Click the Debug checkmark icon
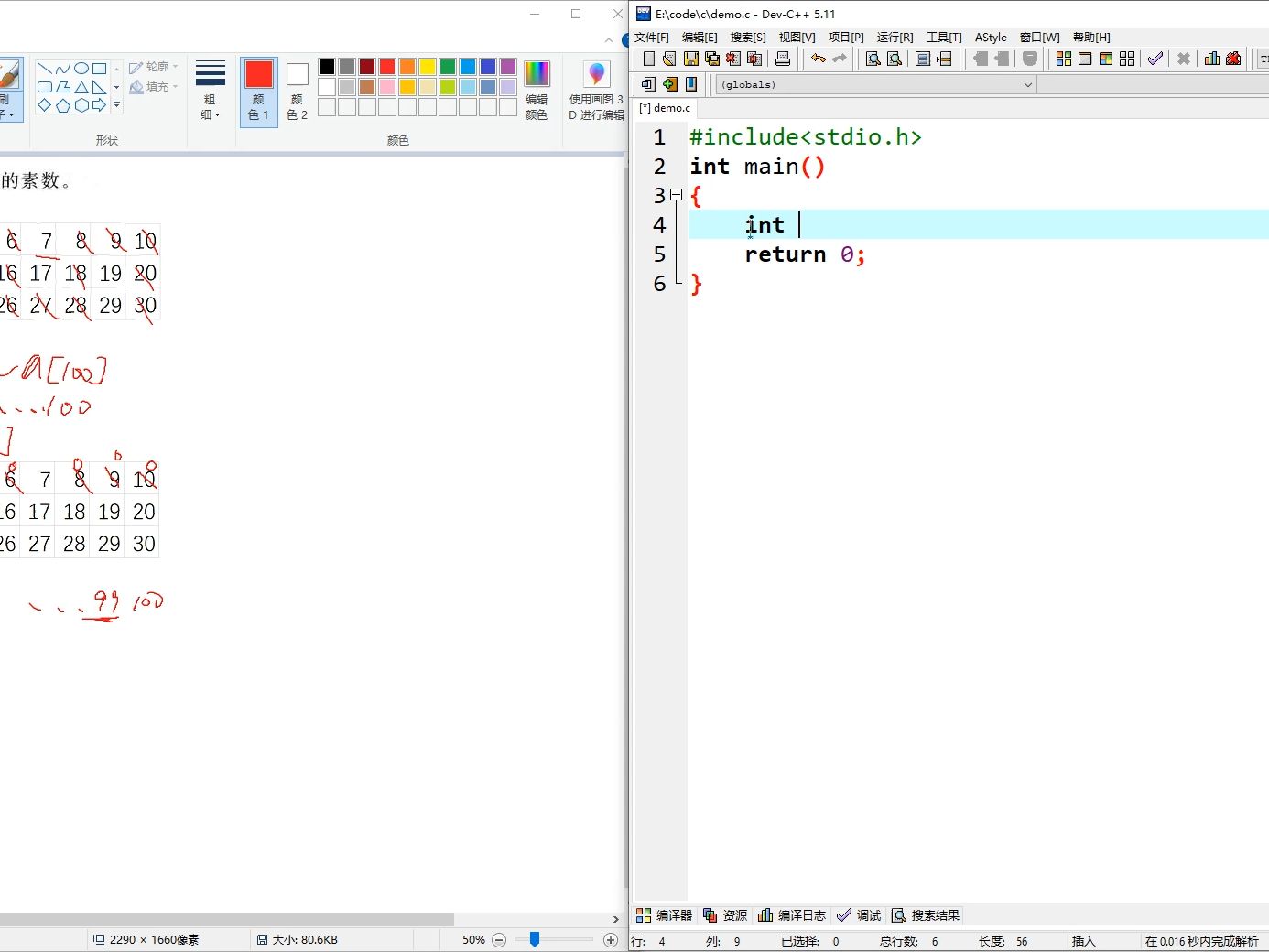This screenshot has height=952, width=1269. click(1155, 59)
